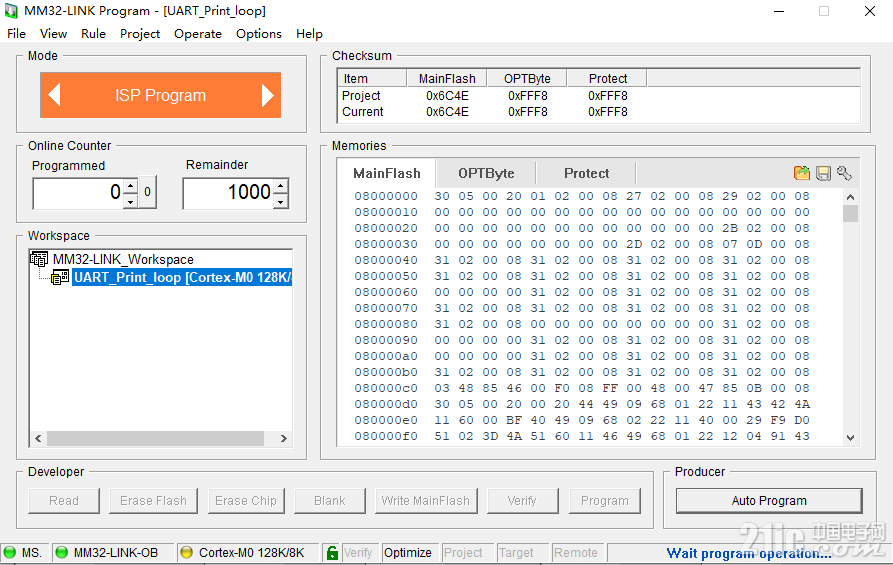Click the Erase Chip button
The image size is (893, 565).
(246, 501)
